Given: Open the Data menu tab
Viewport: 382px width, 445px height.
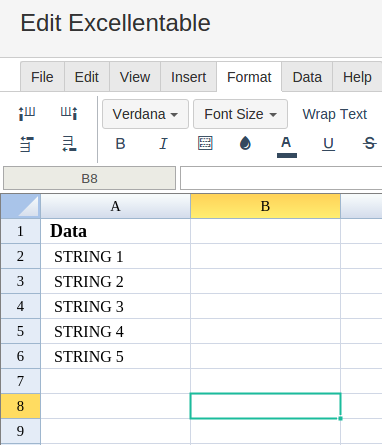Looking at the screenshot, I should click(x=307, y=77).
